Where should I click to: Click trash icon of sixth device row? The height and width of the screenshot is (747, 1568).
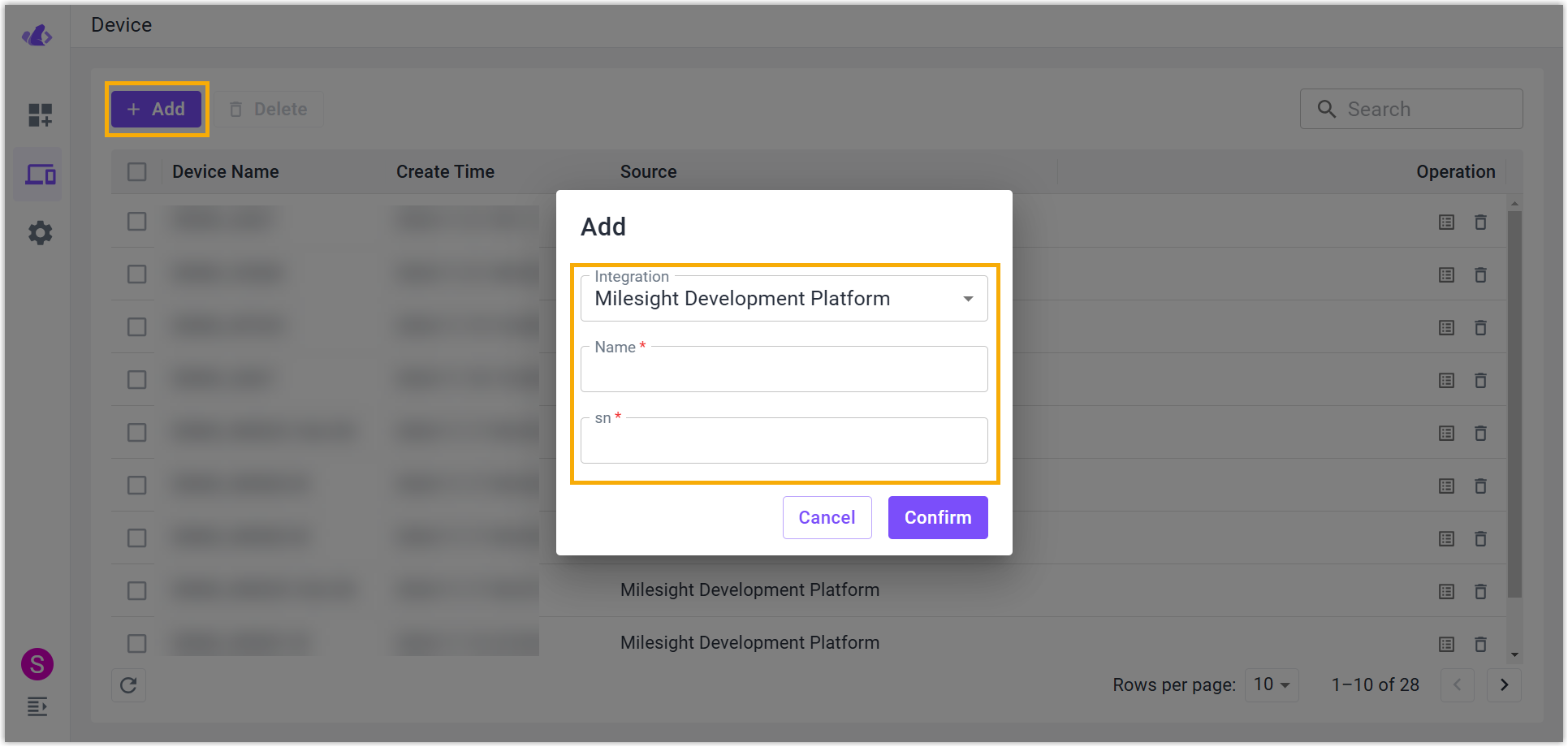(1480, 486)
